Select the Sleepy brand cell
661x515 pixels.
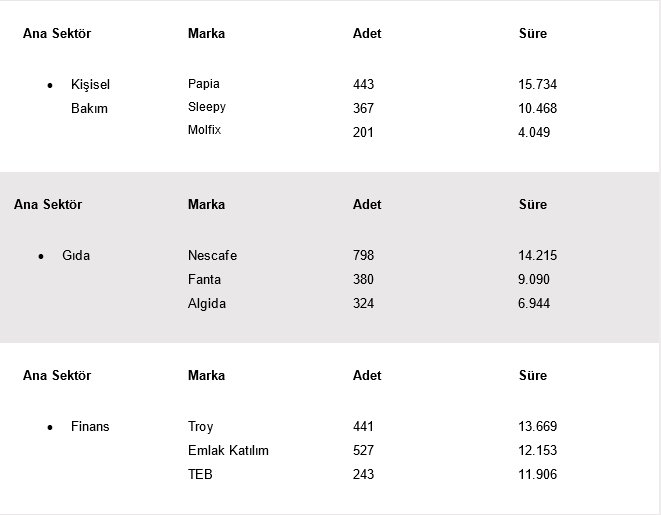[x=207, y=107]
